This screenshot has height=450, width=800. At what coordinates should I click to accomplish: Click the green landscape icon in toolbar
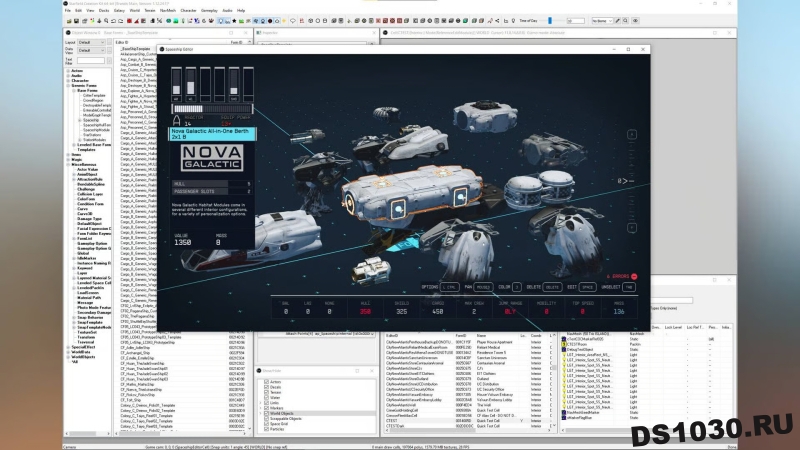[x=176, y=21]
